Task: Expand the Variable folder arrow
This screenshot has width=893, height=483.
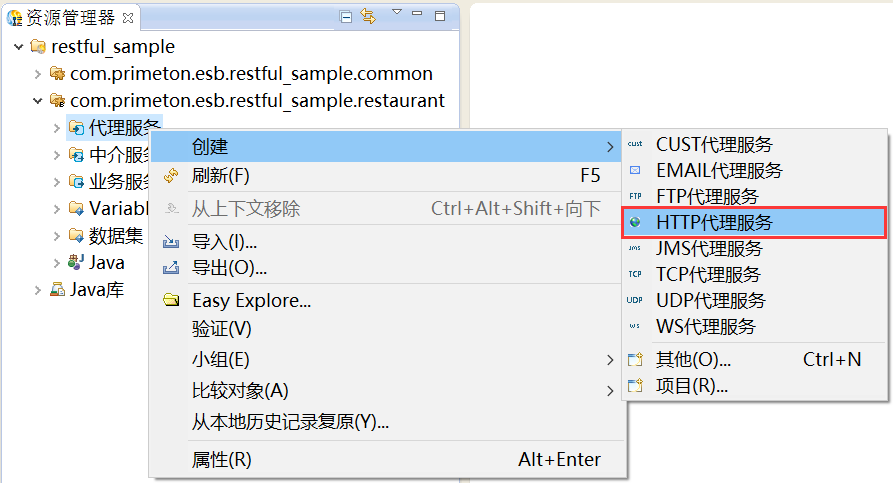Action: 56,209
